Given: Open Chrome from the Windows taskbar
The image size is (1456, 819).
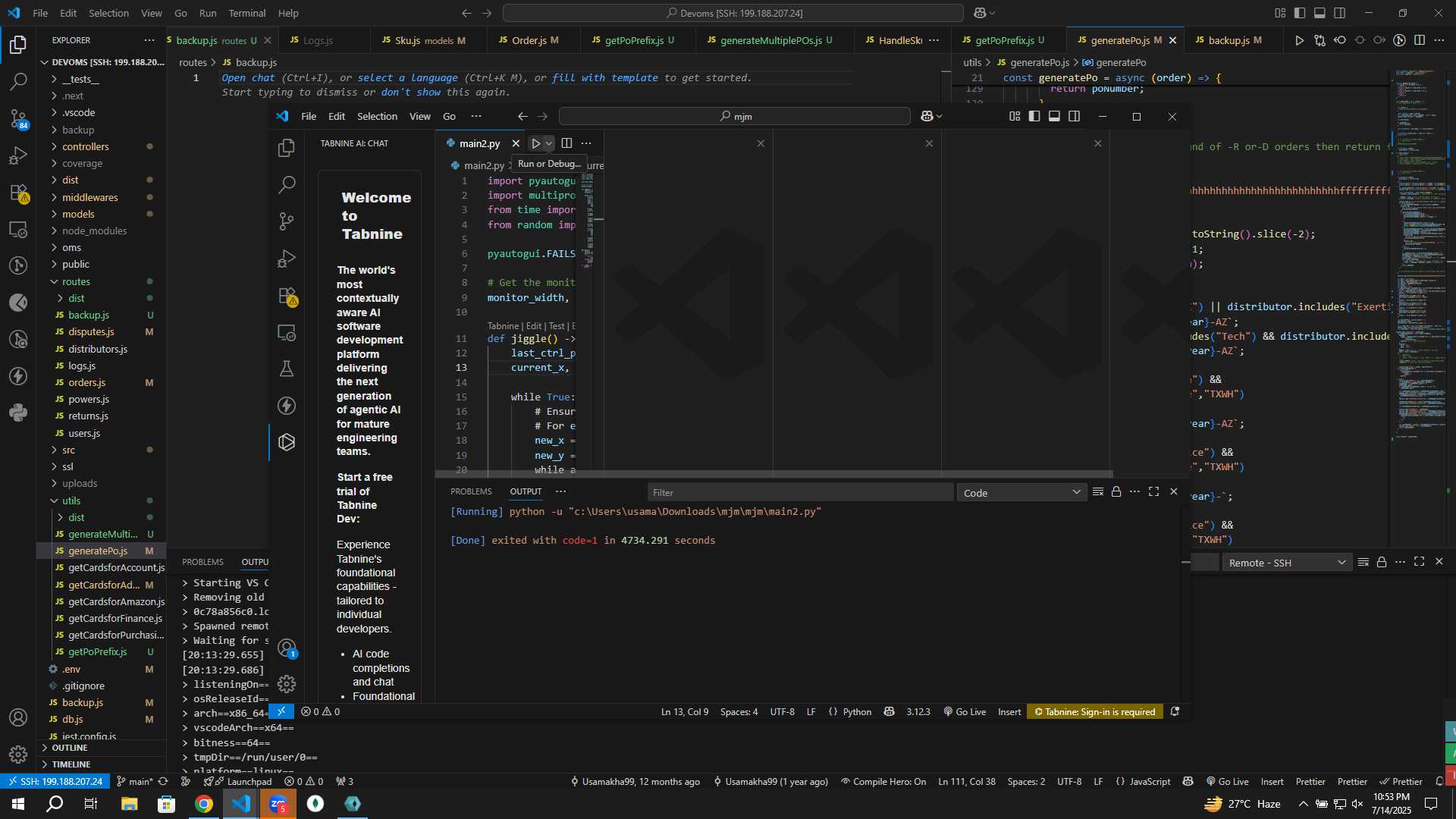Looking at the screenshot, I should click(203, 804).
